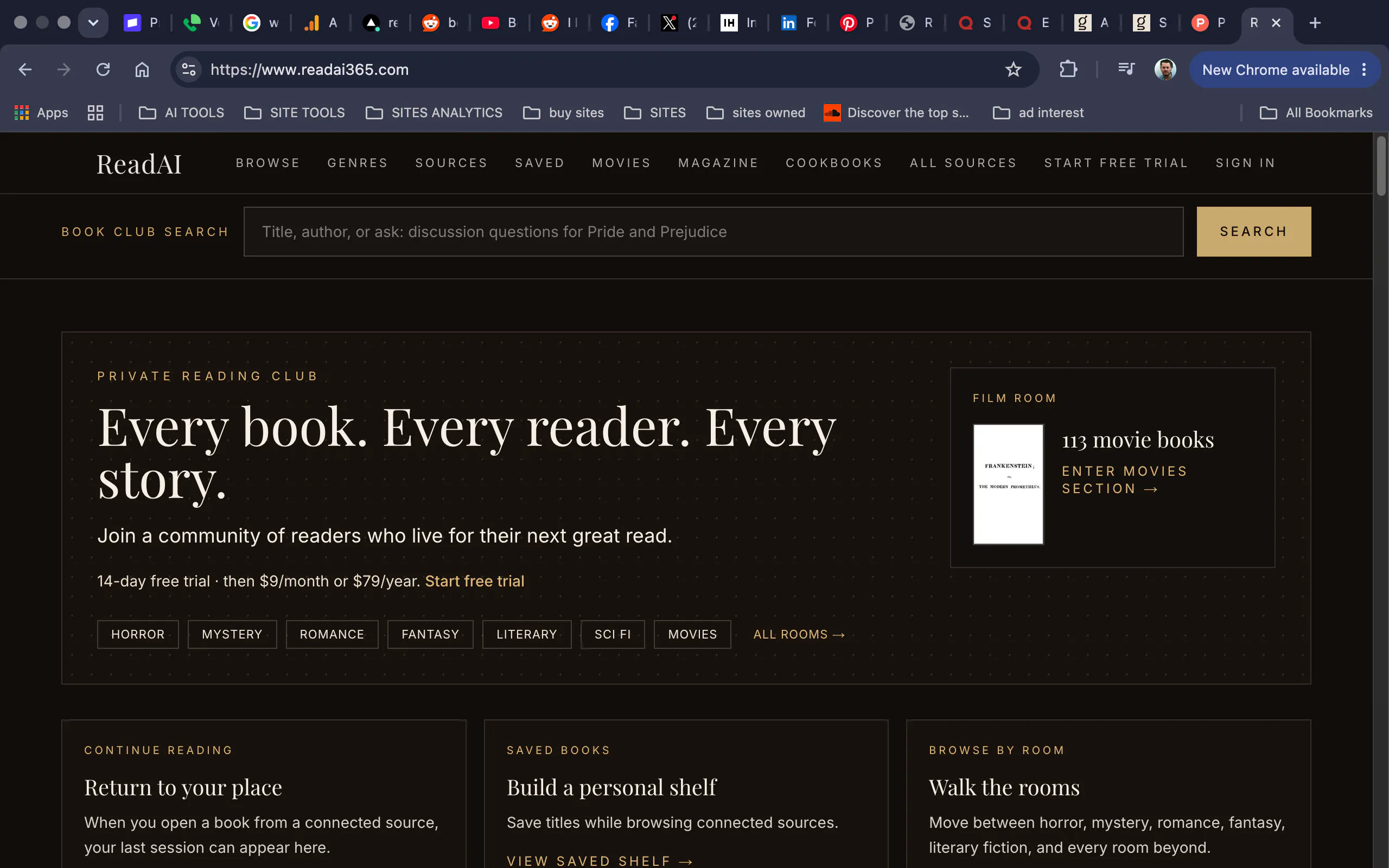Open SAVED in site navigation
This screenshot has height=868, width=1389.
tap(539, 163)
